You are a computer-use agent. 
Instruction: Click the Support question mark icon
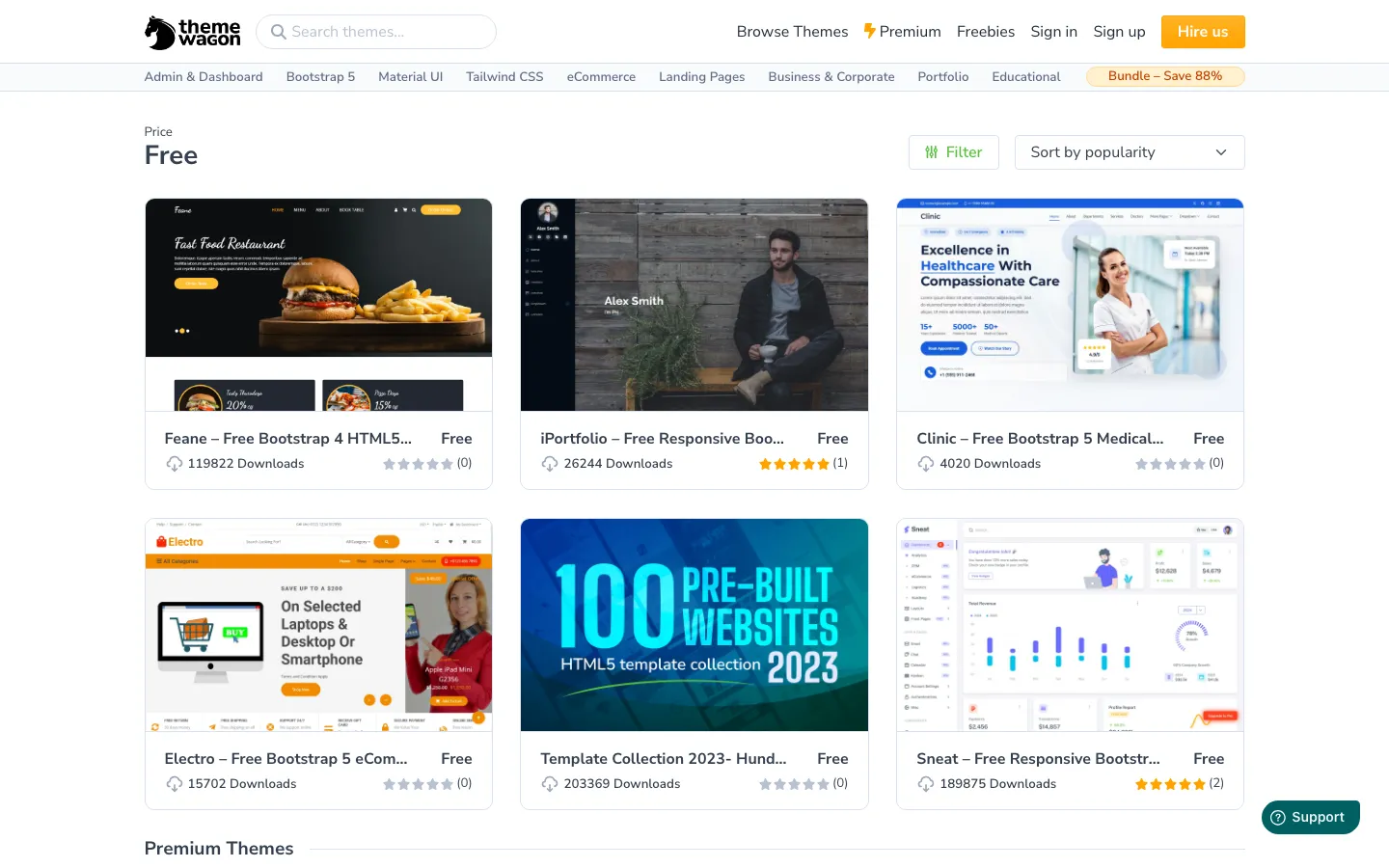pyautogui.click(x=1278, y=817)
